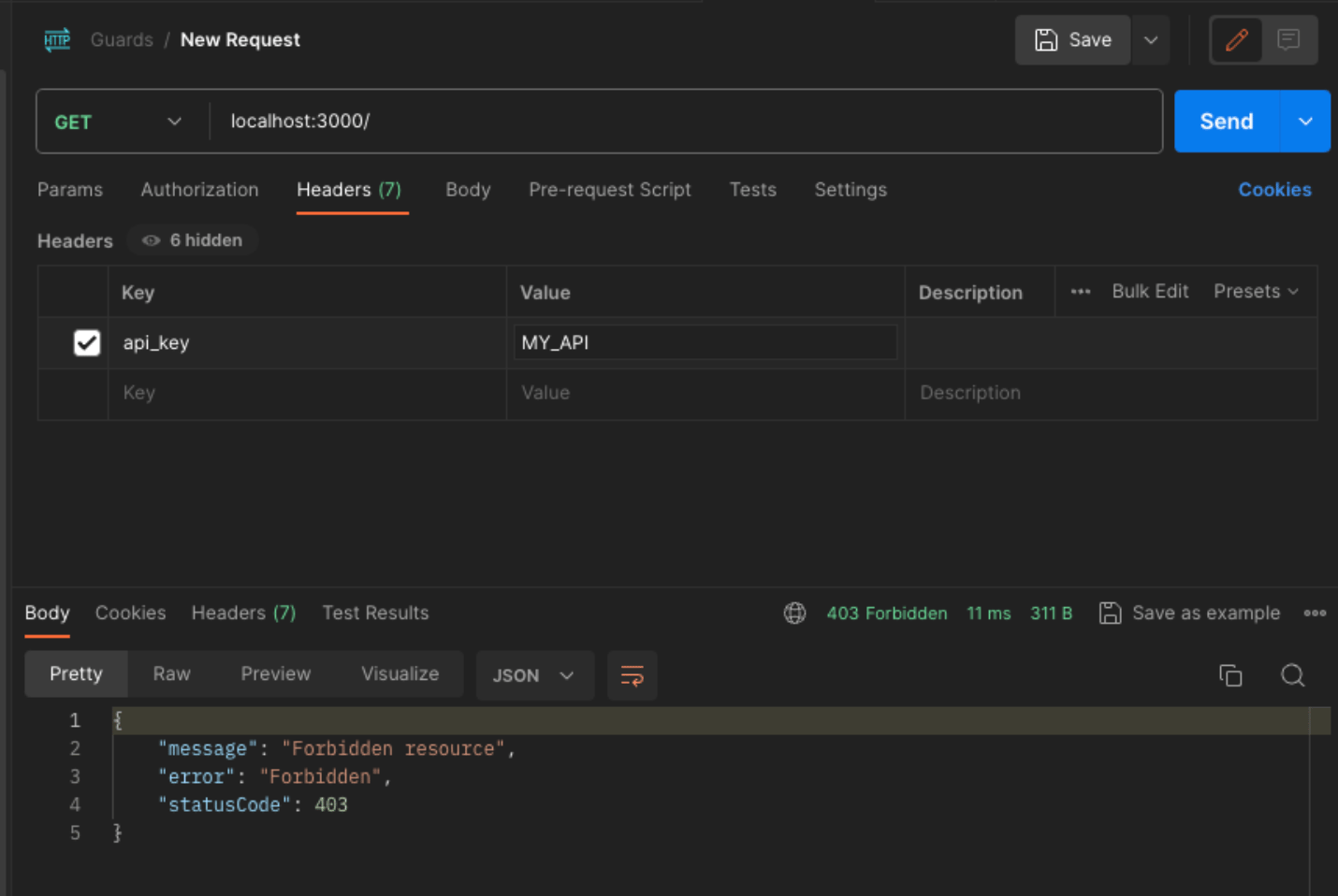Screen dimensions: 1338x896
Task: Open the response Cookies tab
Action: 130,614
